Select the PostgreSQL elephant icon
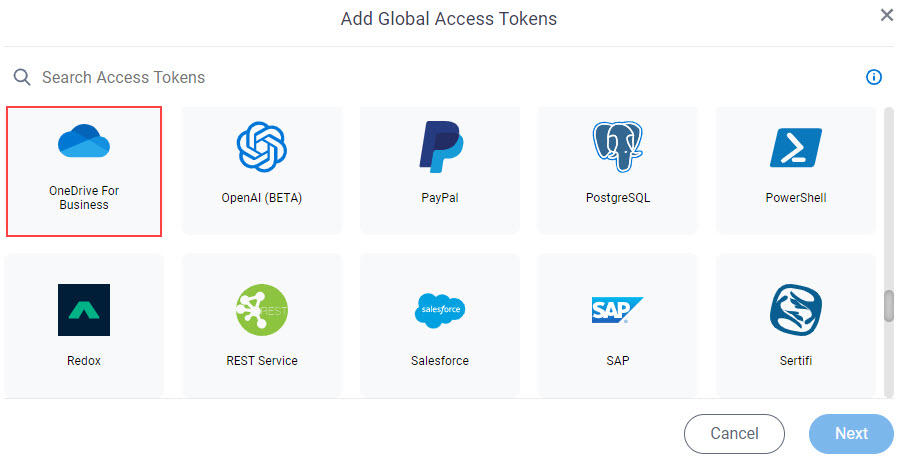Image resolution: width=899 pixels, height=462 pixels. click(617, 147)
